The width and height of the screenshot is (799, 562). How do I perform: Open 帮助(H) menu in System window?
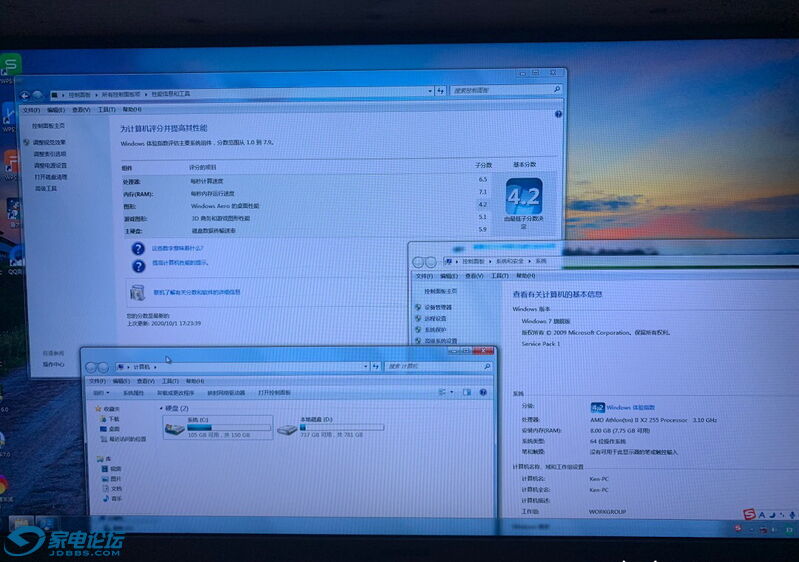click(x=525, y=276)
